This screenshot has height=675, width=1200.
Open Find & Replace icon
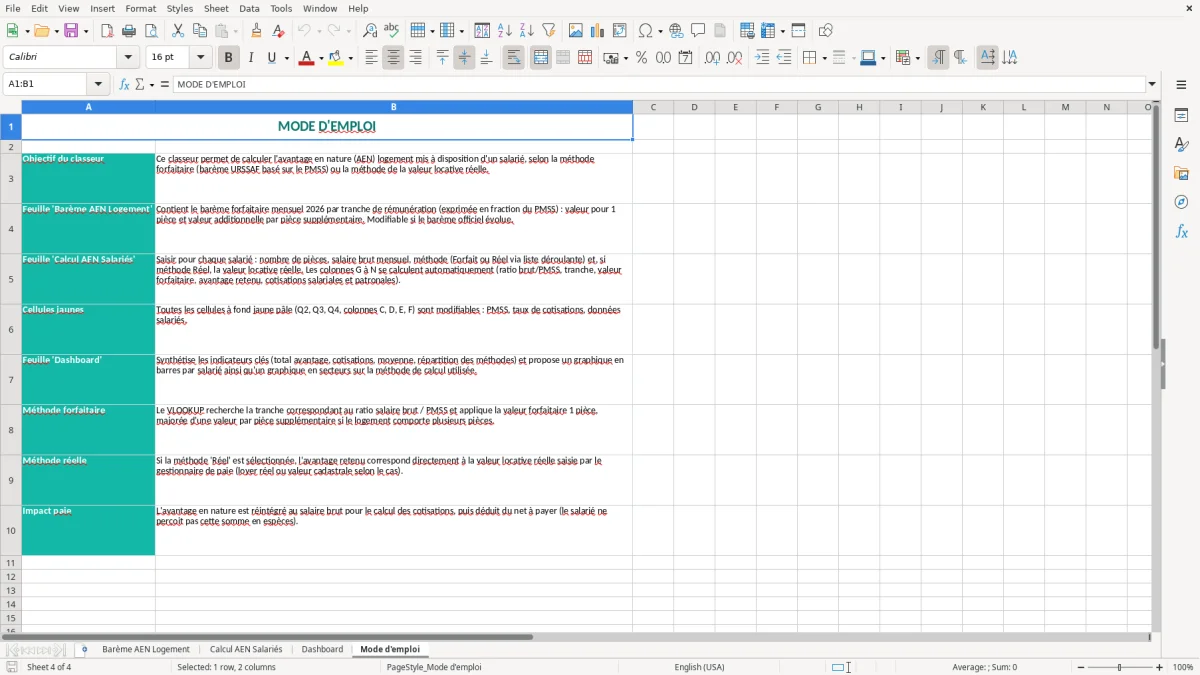[370, 31]
